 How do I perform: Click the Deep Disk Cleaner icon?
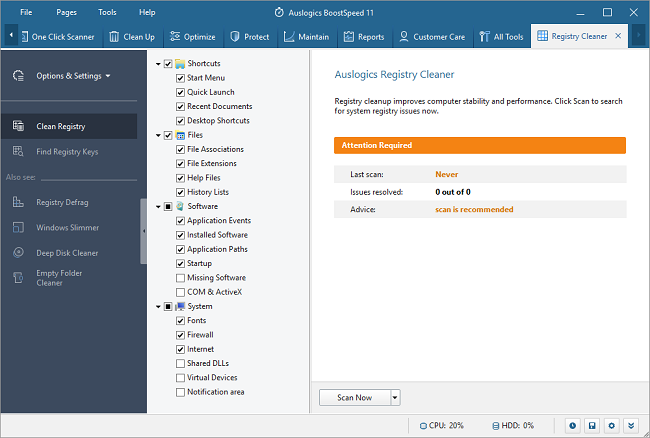click(x=18, y=253)
